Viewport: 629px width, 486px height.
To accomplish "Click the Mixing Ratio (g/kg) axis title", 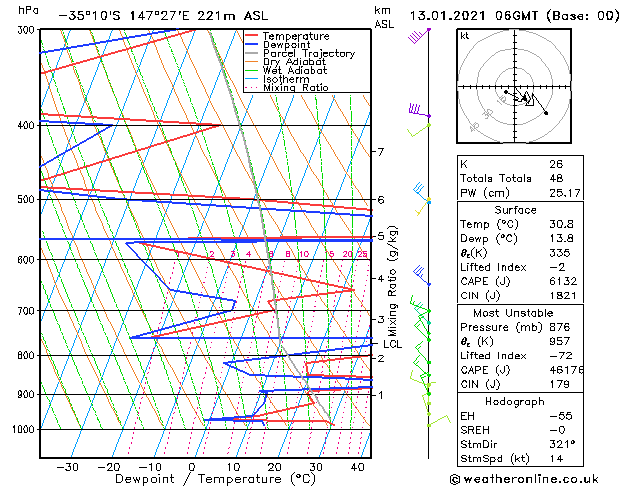I will pos(392,281).
